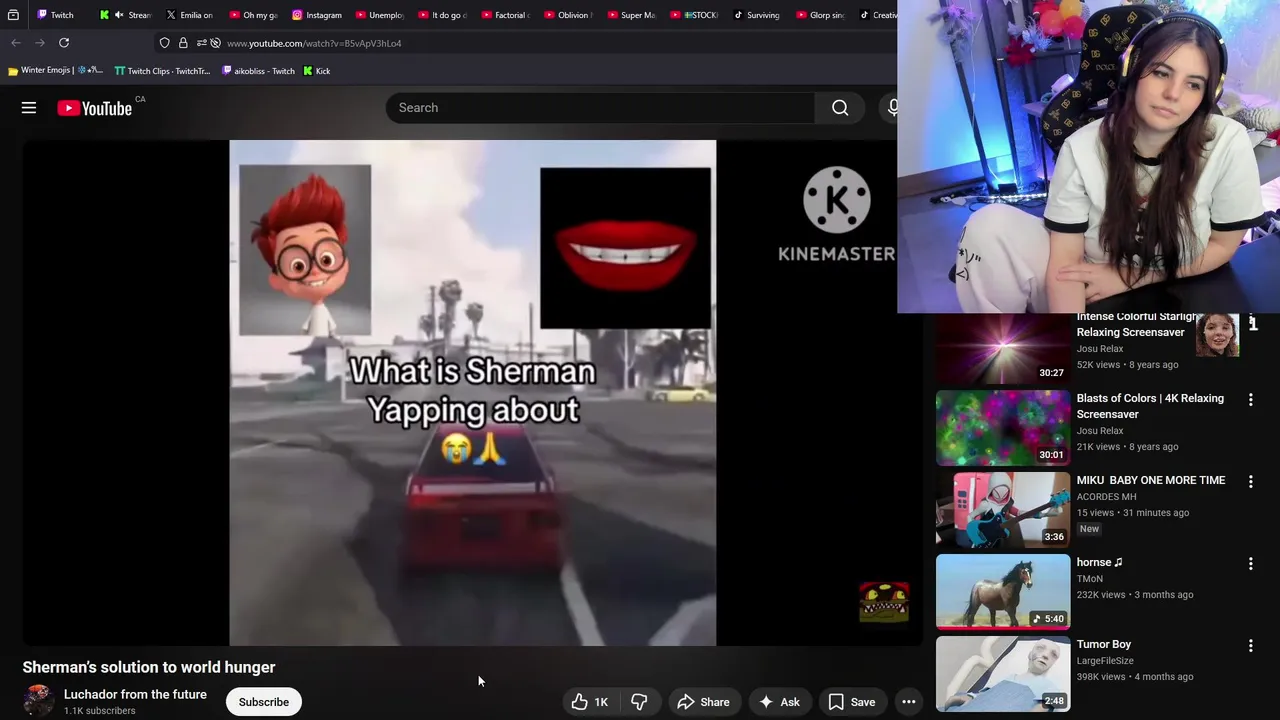This screenshot has height=720, width=1280.
Task: Open options menu for Tumor Boy
Action: 1250,646
